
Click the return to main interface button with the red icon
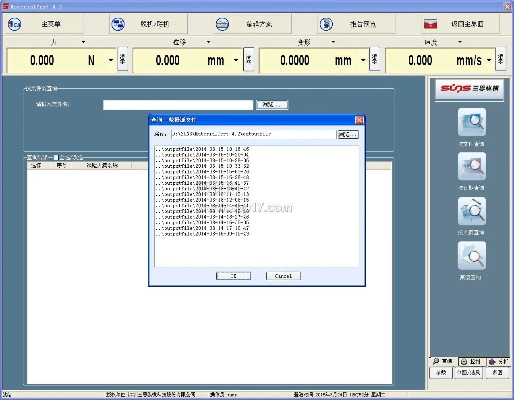pyautogui.click(x=460, y=24)
